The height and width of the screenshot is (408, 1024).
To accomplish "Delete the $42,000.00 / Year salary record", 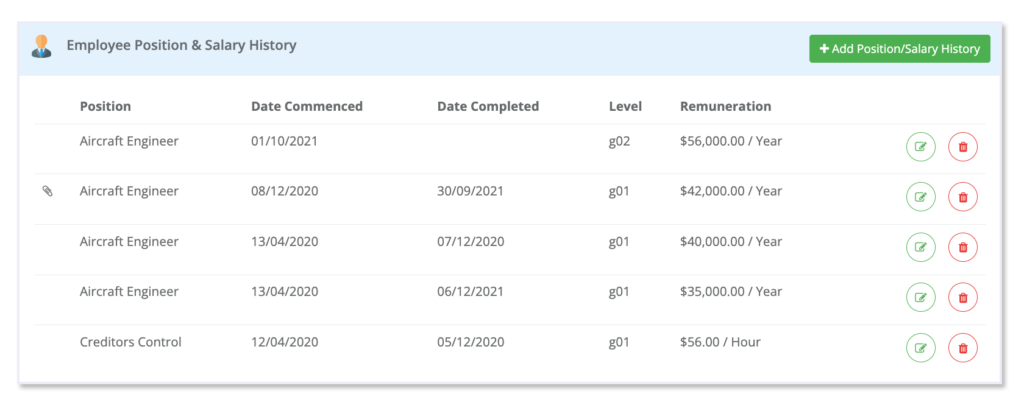I will [x=963, y=197].
